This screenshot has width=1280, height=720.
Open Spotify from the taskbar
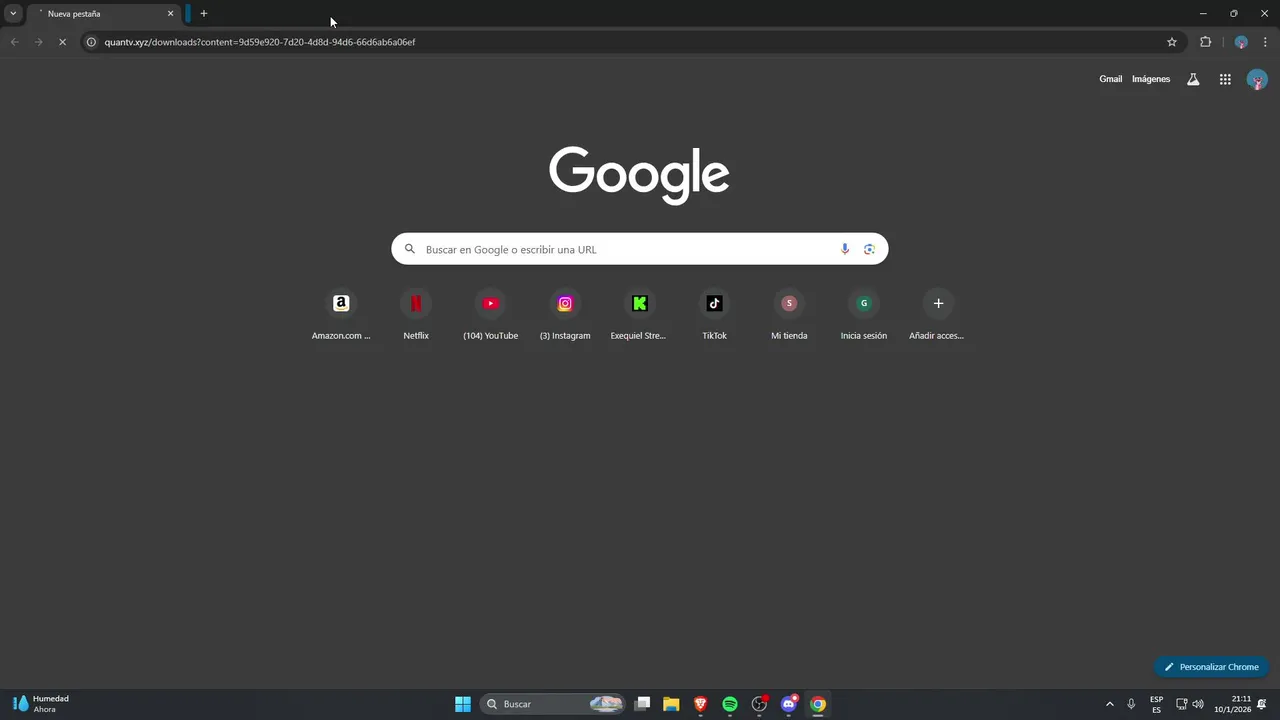[730, 704]
